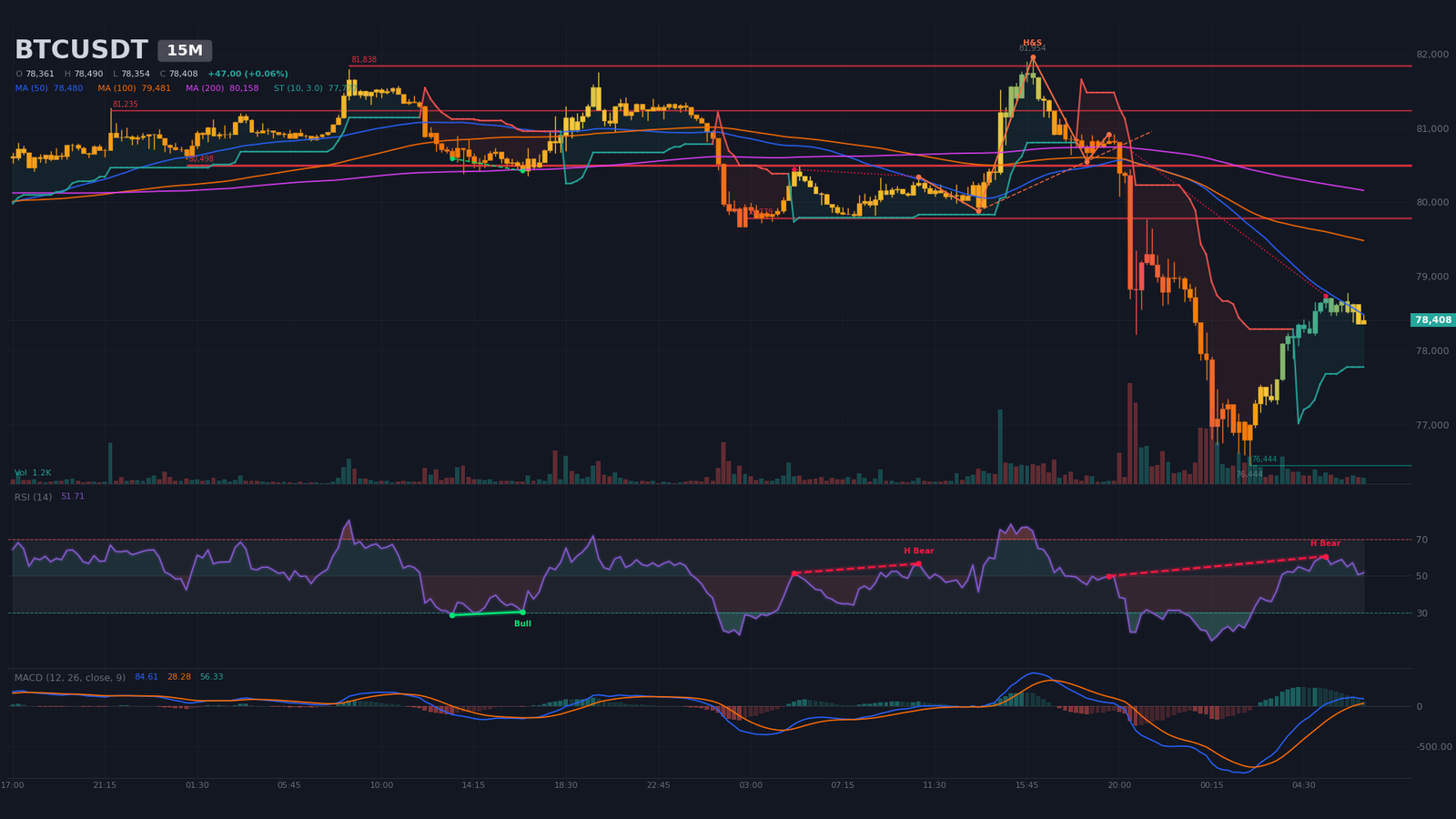Click the MACD signal value 28.28
Screen dimensions: 1456x819
tap(179, 677)
